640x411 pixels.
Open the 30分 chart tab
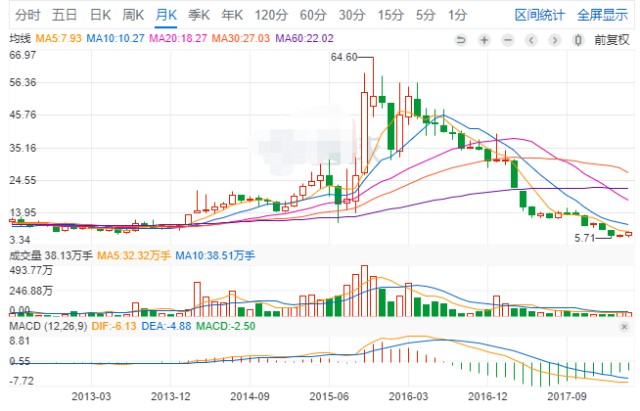click(352, 16)
